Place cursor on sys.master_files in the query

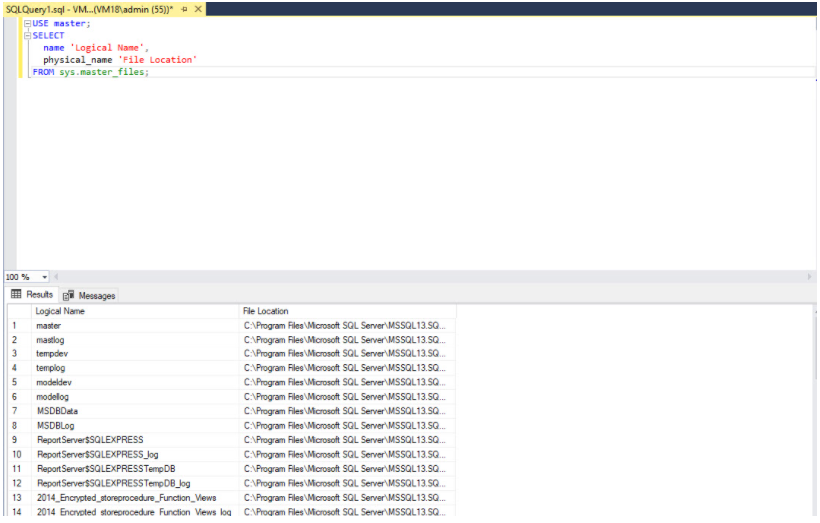point(101,72)
